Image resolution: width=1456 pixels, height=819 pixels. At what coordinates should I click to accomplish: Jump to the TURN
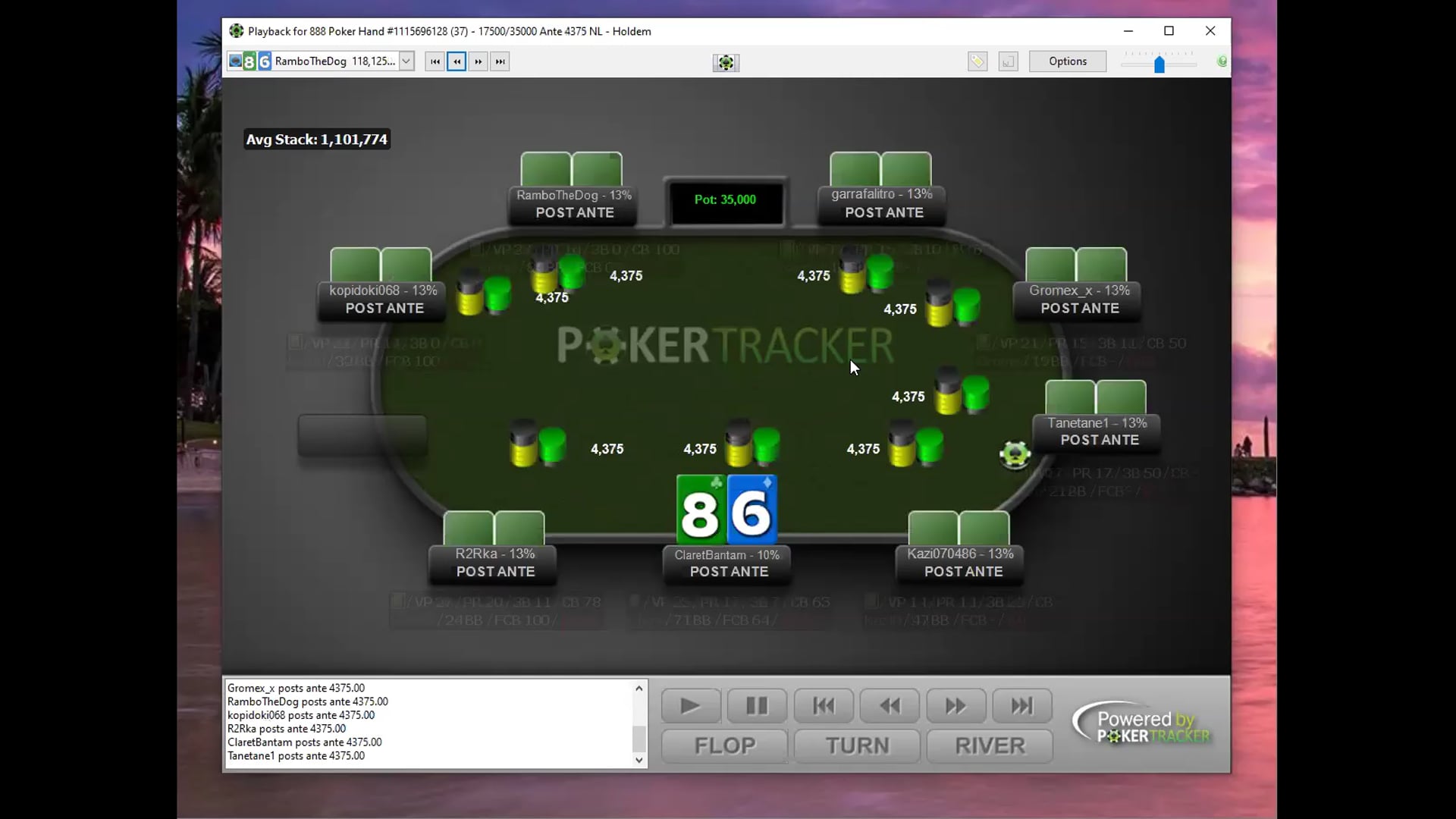pos(858,746)
